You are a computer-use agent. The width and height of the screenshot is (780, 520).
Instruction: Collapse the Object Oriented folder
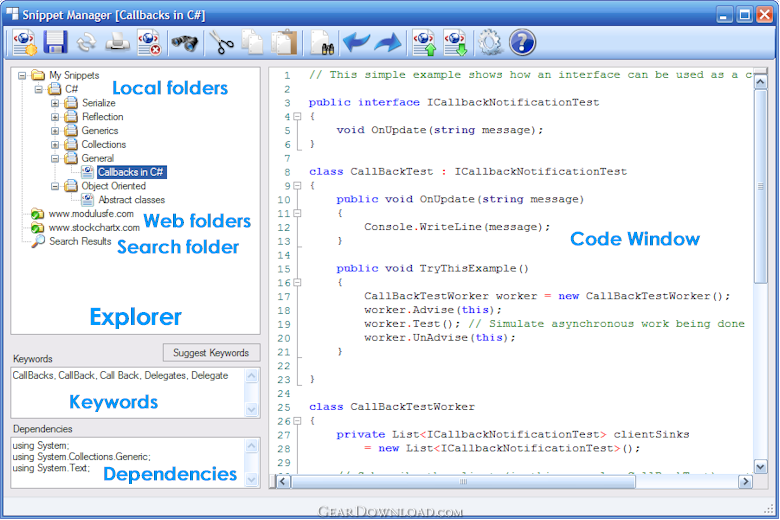click(55, 186)
